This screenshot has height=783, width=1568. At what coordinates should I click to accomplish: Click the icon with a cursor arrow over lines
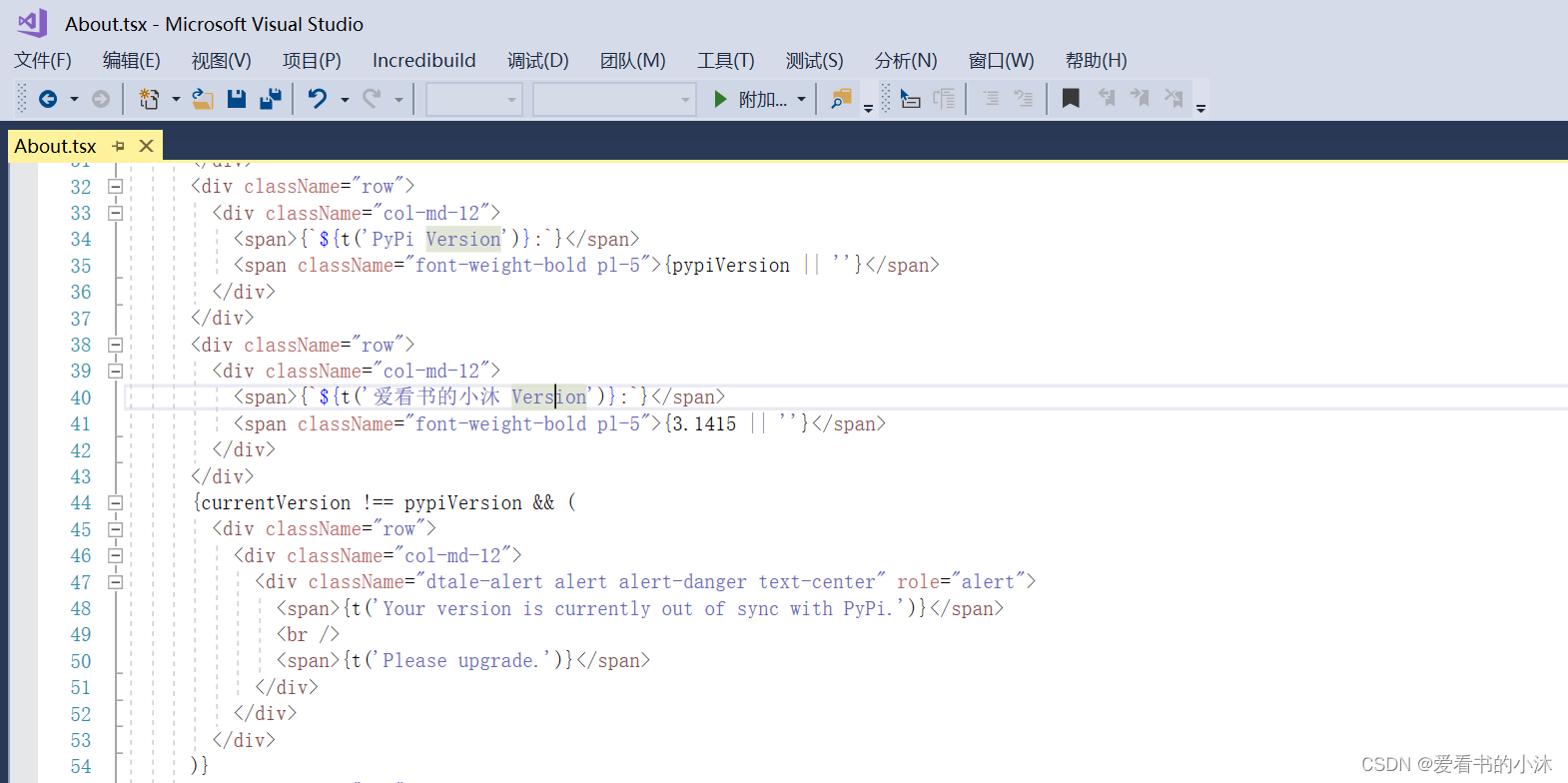click(910, 99)
